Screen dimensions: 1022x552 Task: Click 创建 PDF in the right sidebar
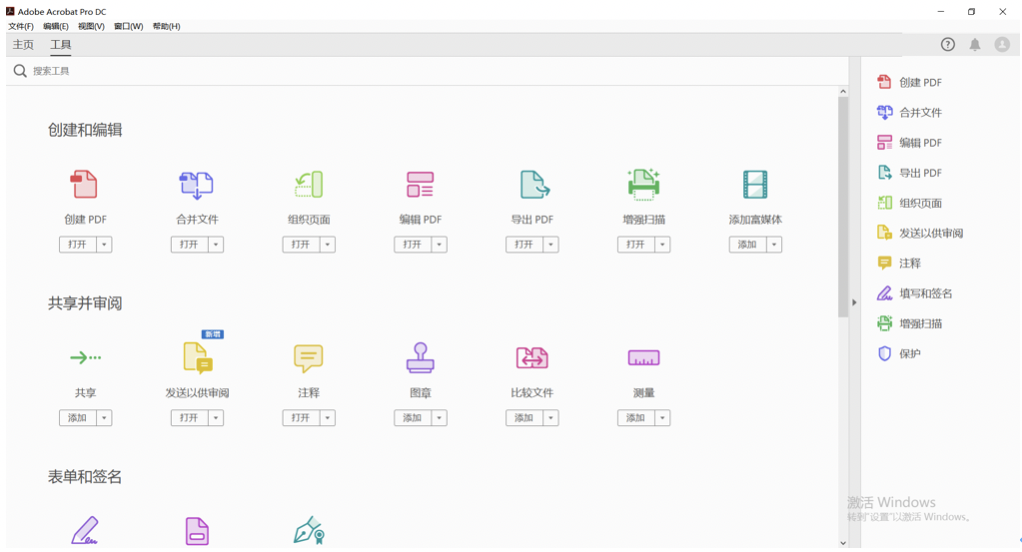(x=910, y=82)
